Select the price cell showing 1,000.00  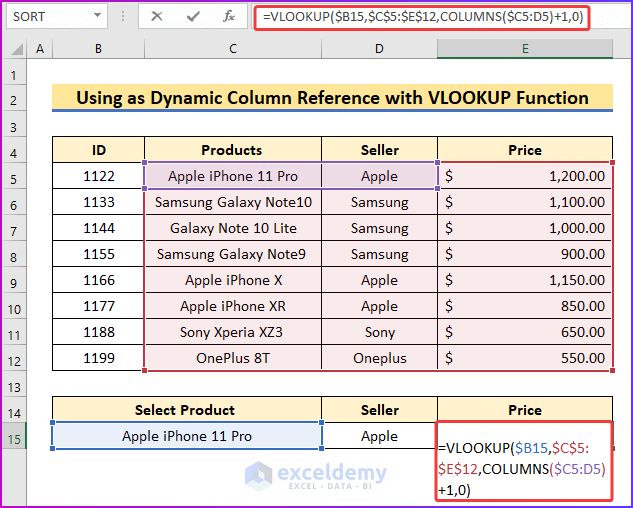coord(525,228)
